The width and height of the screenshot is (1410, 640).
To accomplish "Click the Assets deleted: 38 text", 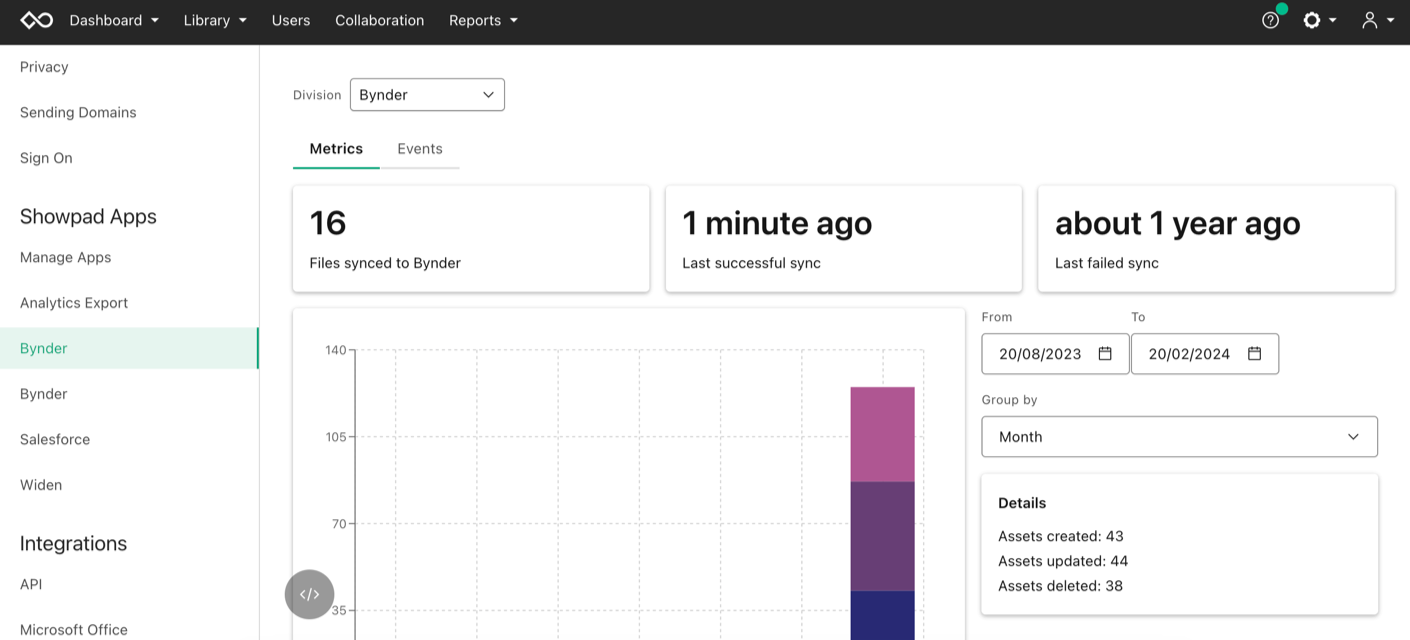I will [x=1060, y=586].
